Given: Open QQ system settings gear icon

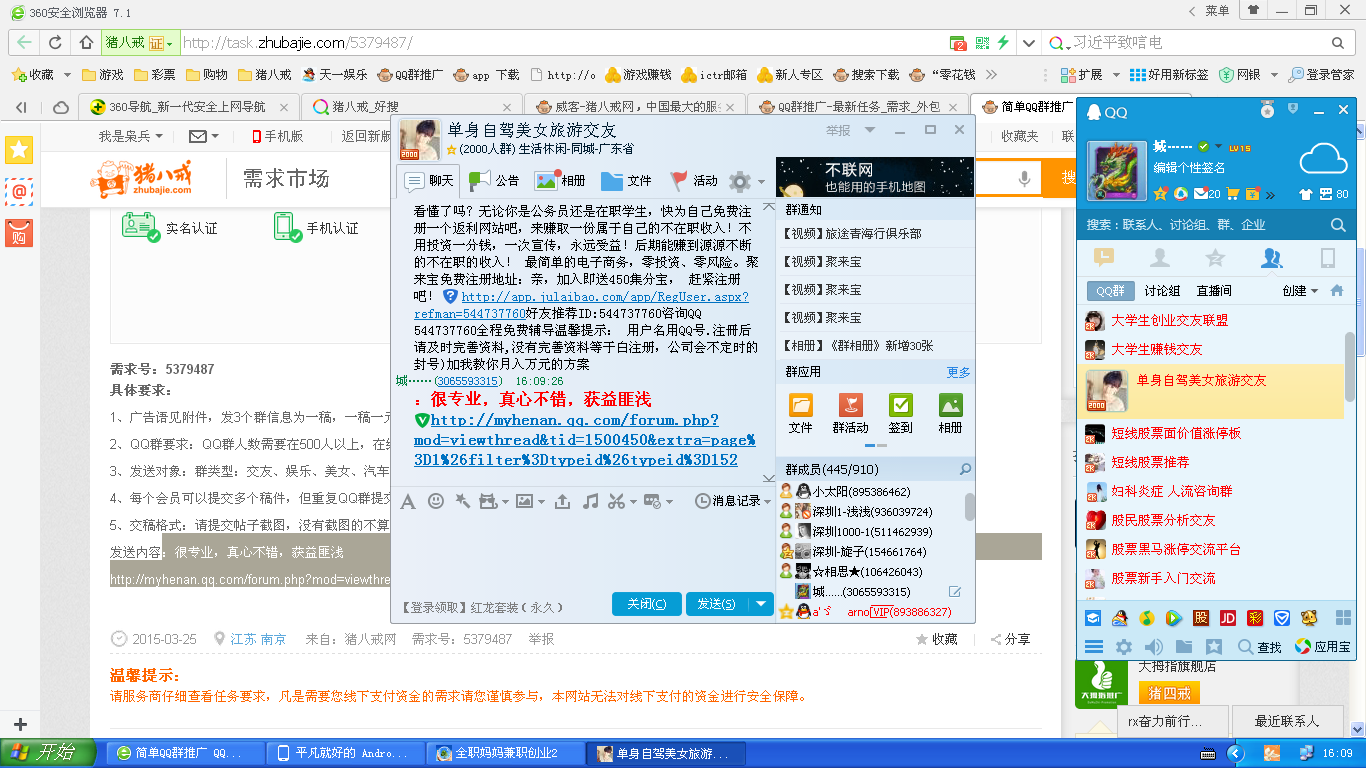Looking at the screenshot, I should pyautogui.click(x=1124, y=647).
